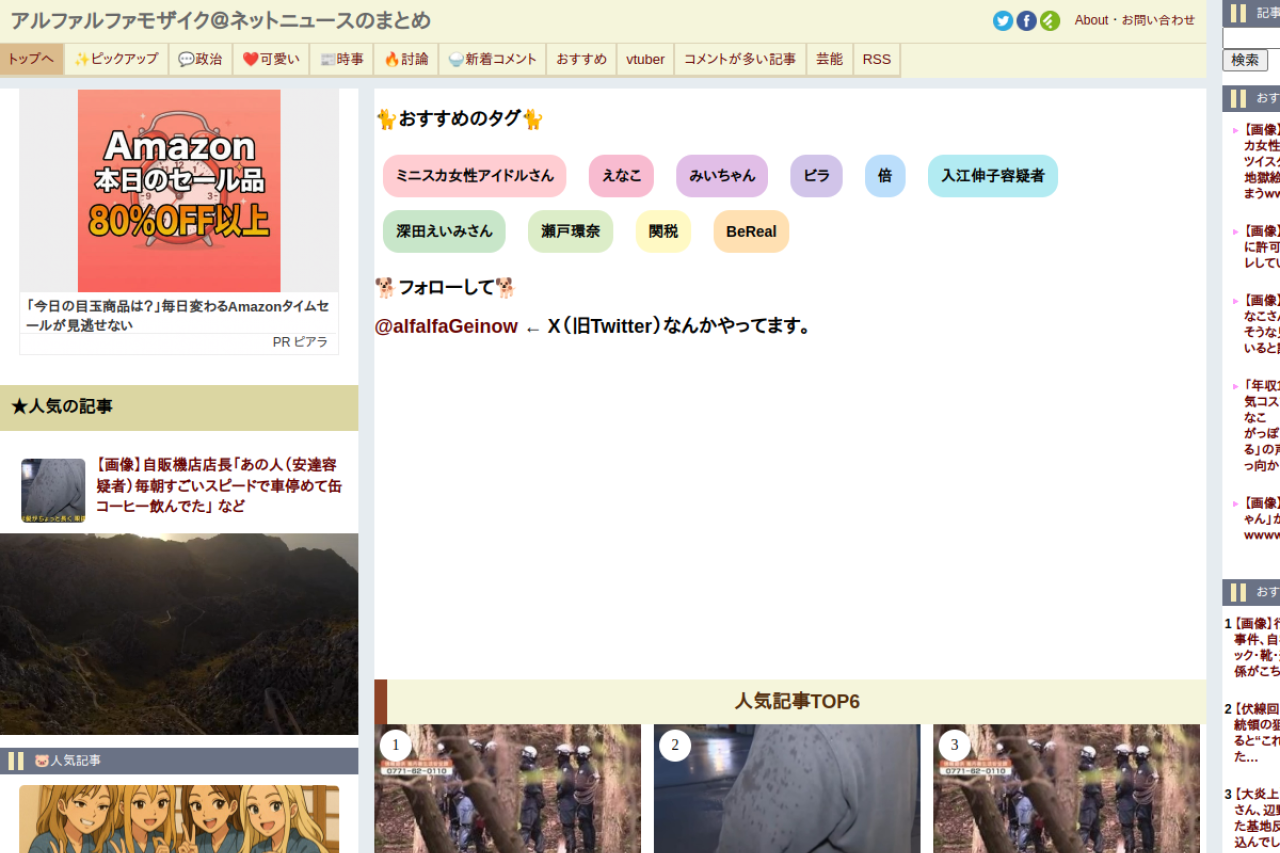Viewport: 1280px width, 853px height.
Task: Select the ビラ tag
Action: click(817, 176)
